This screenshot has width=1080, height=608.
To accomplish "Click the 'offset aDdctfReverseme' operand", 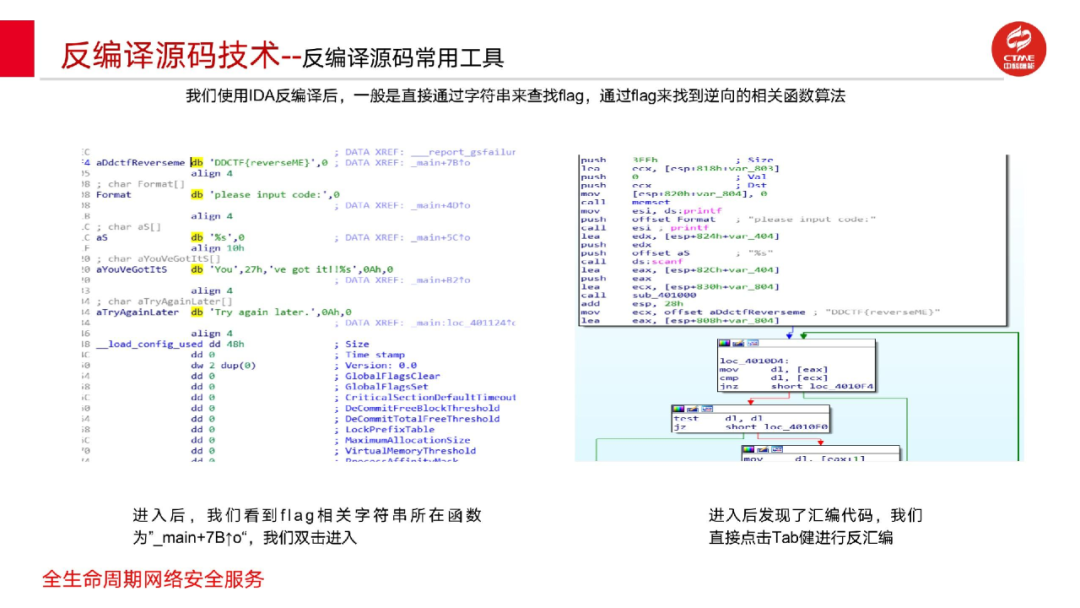I will 736,312.
